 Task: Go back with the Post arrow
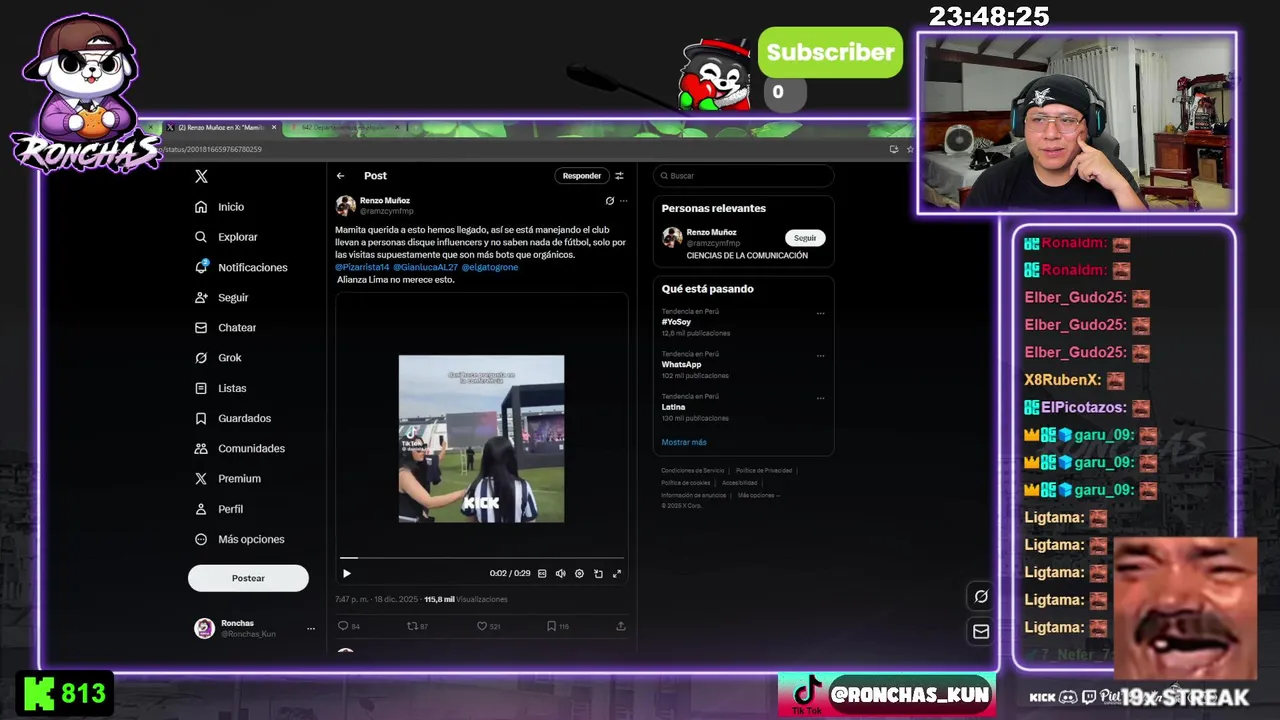tap(341, 176)
